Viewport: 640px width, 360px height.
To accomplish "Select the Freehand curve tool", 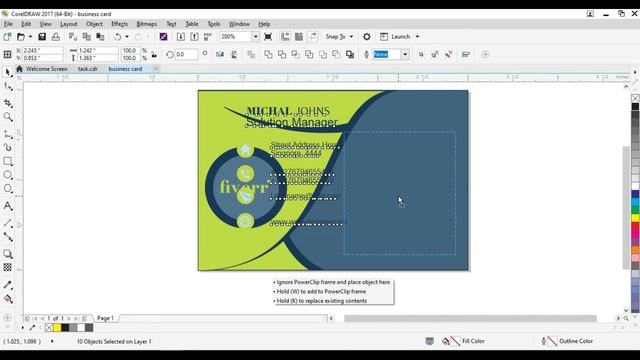I will pyautogui.click(x=7, y=134).
